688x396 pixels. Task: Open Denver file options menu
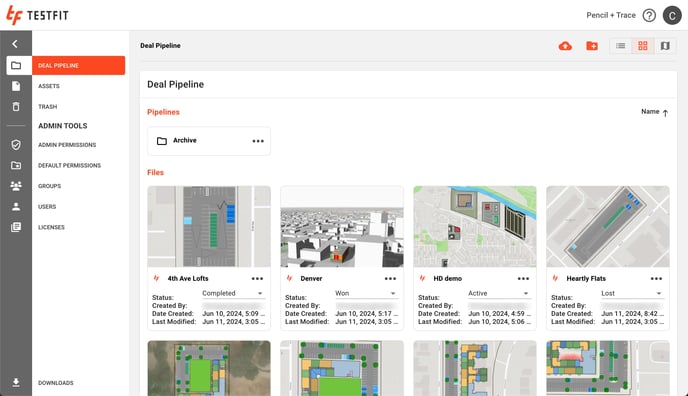point(390,278)
